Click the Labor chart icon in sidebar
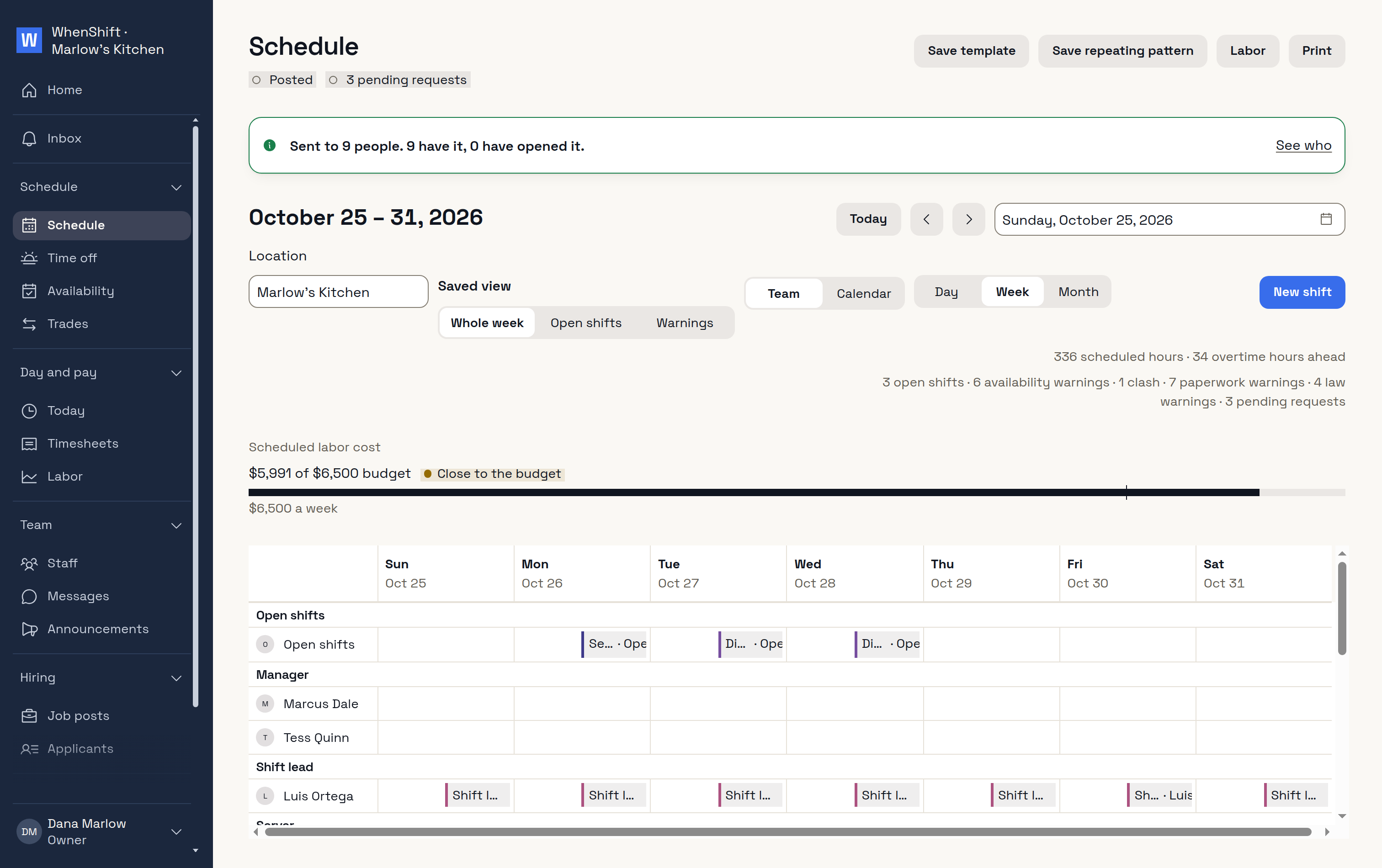The width and height of the screenshot is (1382, 868). 29,476
